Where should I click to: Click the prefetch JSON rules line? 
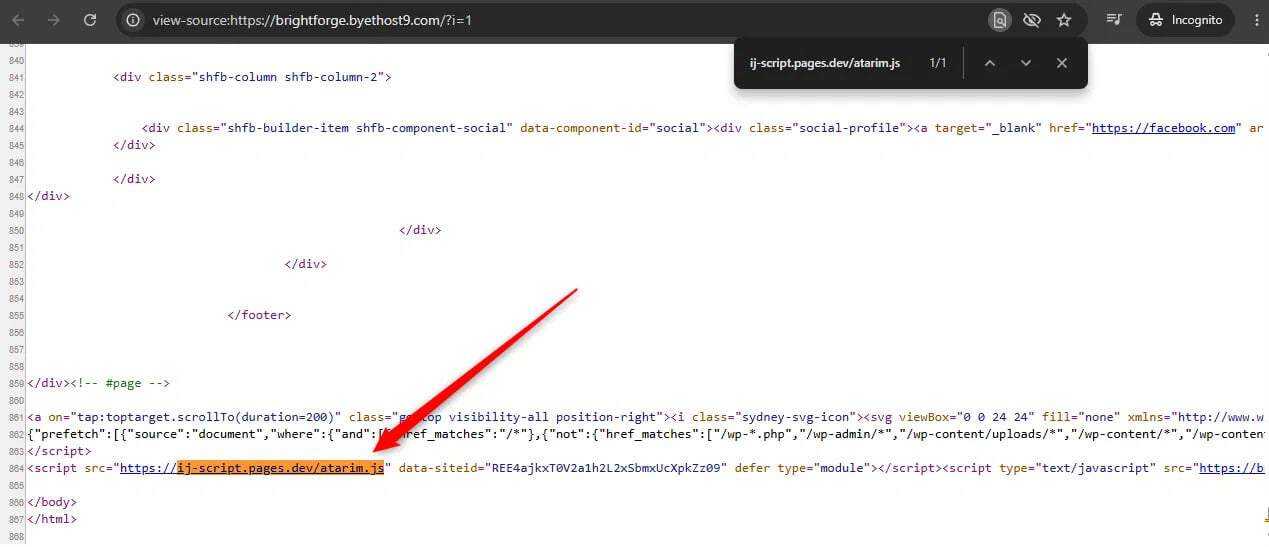pyautogui.click(x=648, y=434)
